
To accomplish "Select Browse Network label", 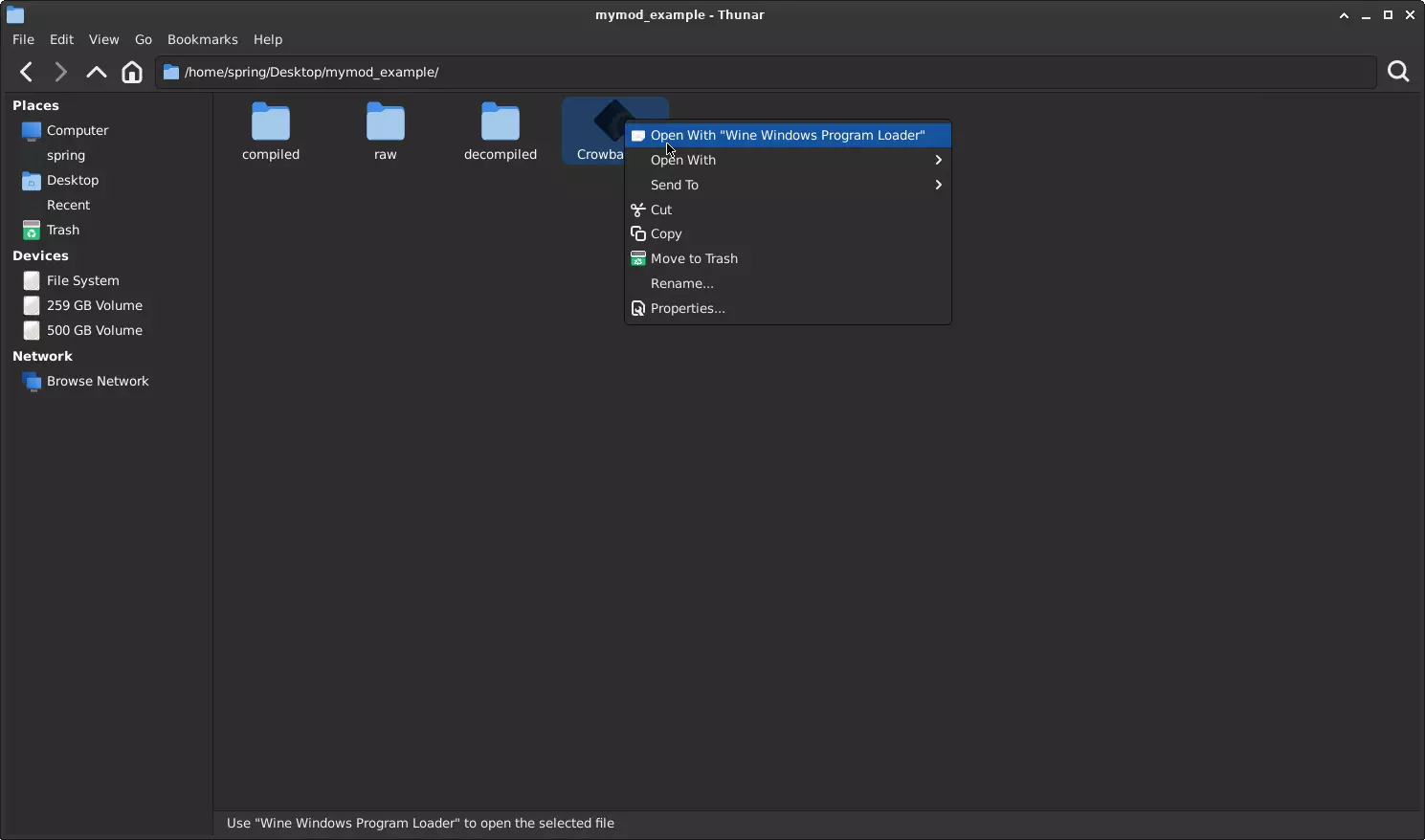I will click(x=98, y=381).
